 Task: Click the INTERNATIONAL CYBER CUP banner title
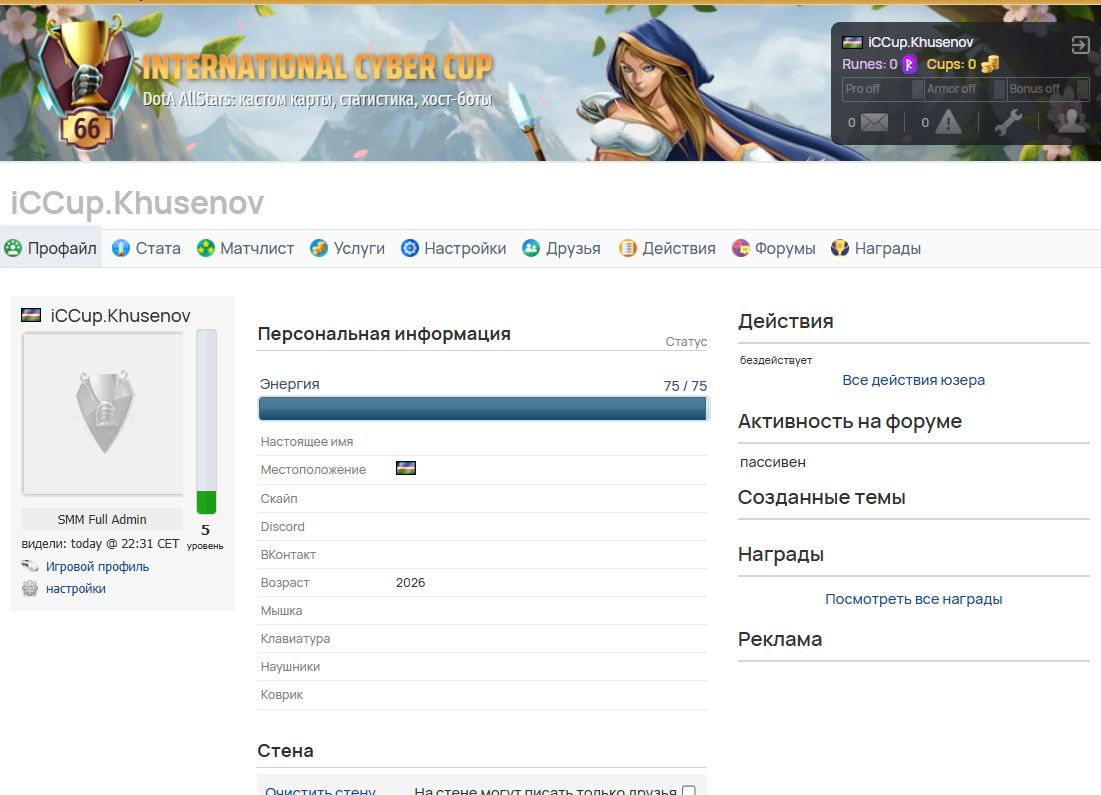(x=317, y=67)
